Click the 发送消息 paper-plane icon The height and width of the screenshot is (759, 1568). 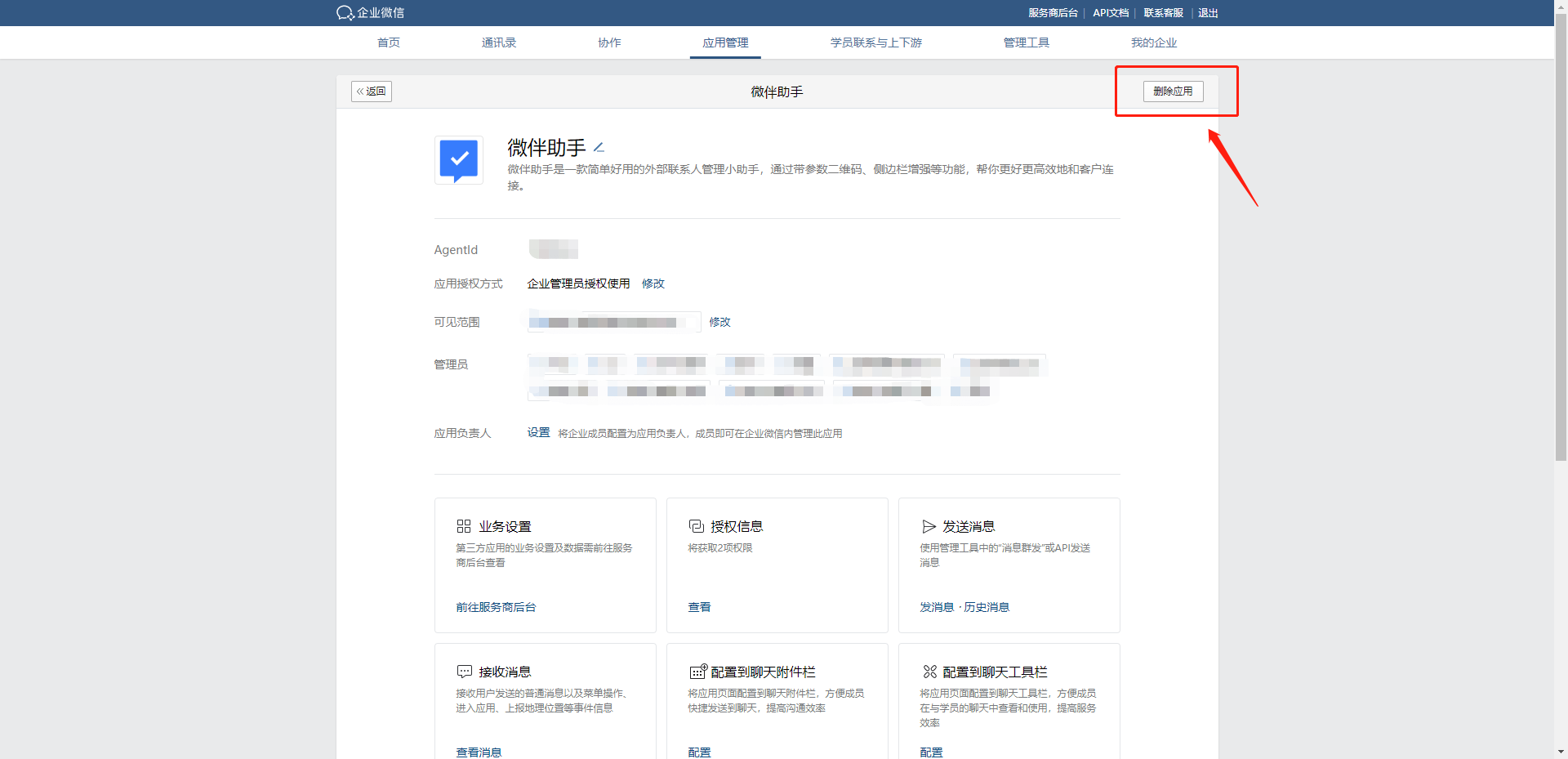pos(929,526)
